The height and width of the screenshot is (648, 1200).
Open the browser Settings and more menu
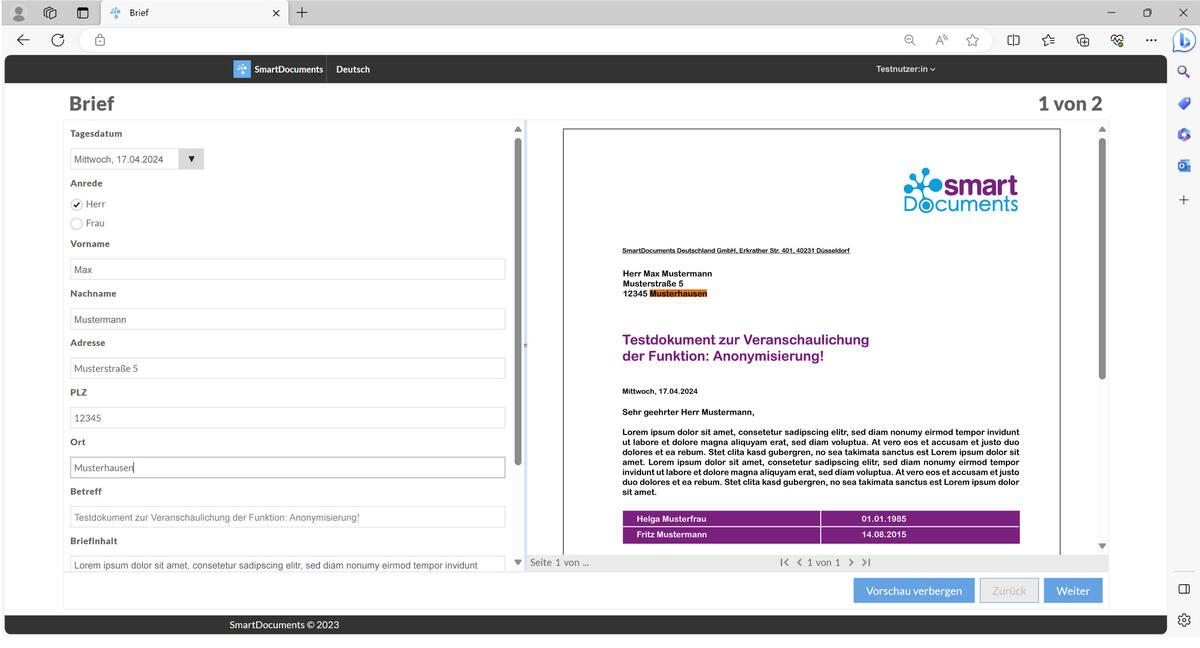coord(1151,40)
